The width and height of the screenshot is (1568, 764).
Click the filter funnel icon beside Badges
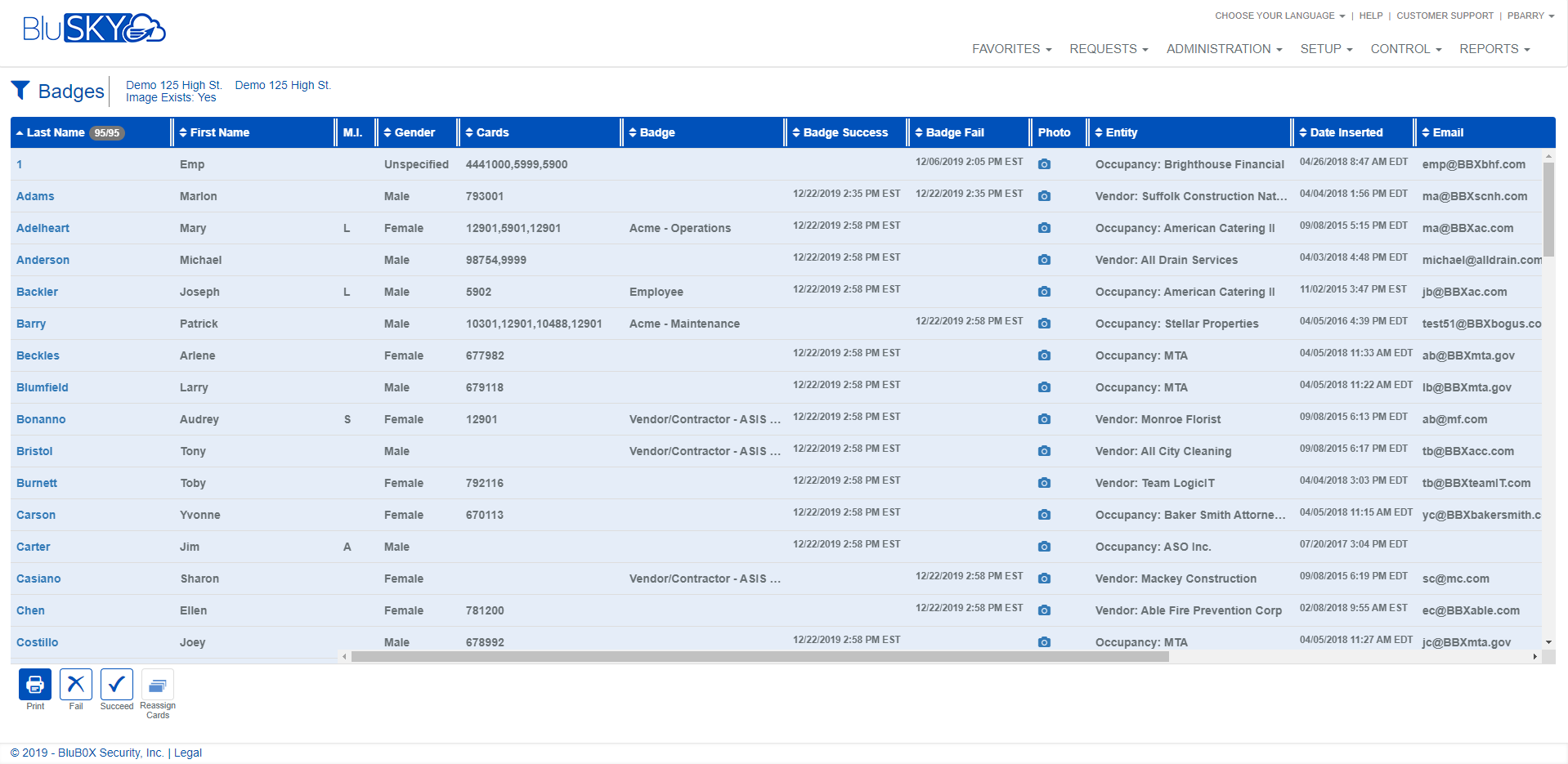pos(21,90)
